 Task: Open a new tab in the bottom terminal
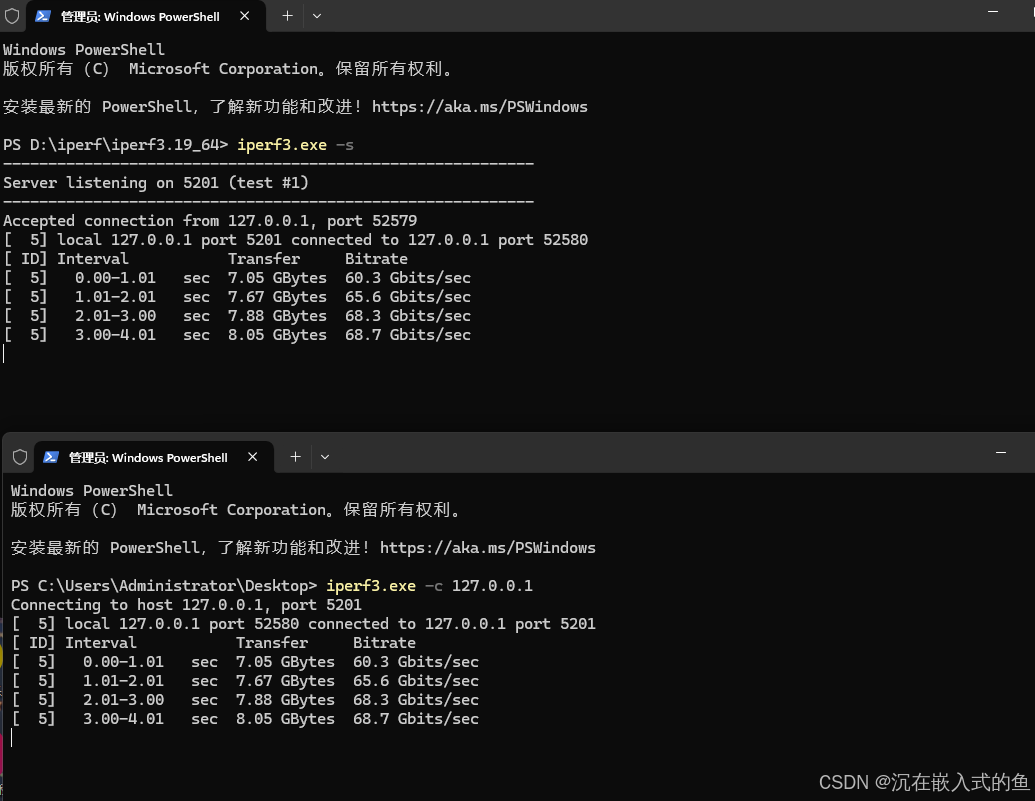pyautogui.click(x=295, y=456)
